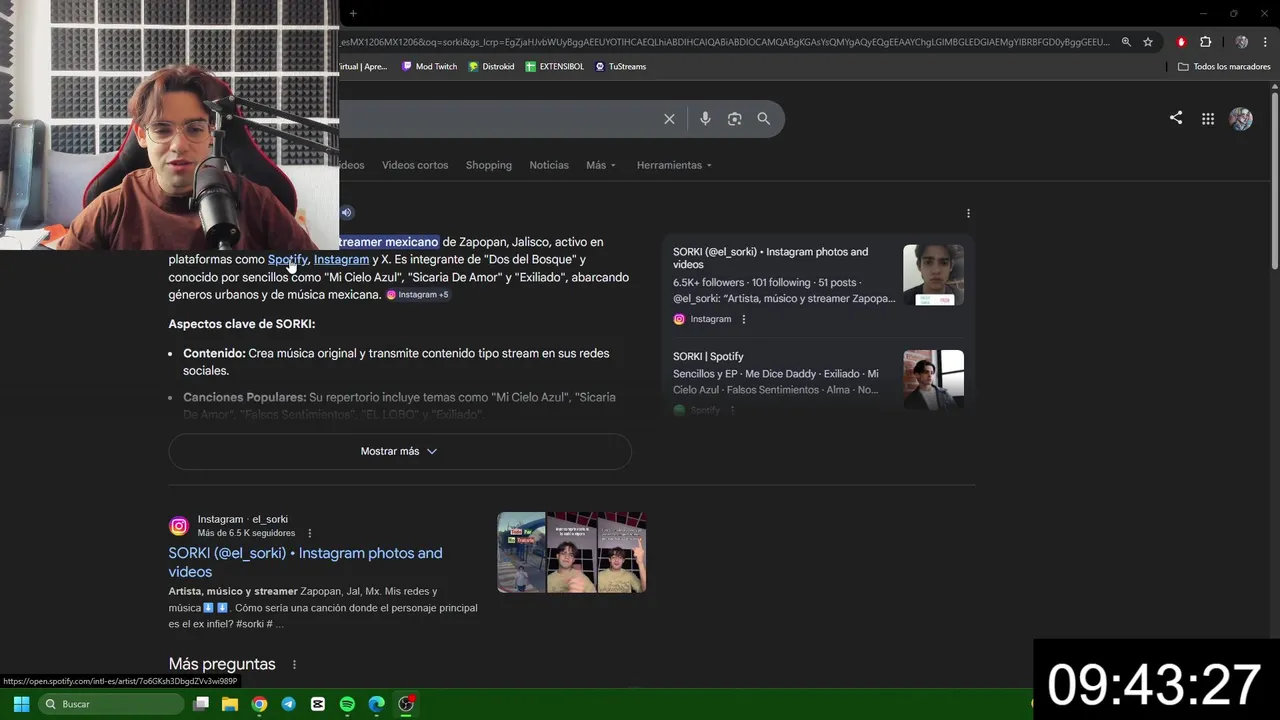Click the magnifier search submit icon
The height and width of the screenshot is (720, 1280).
(763, 119)
